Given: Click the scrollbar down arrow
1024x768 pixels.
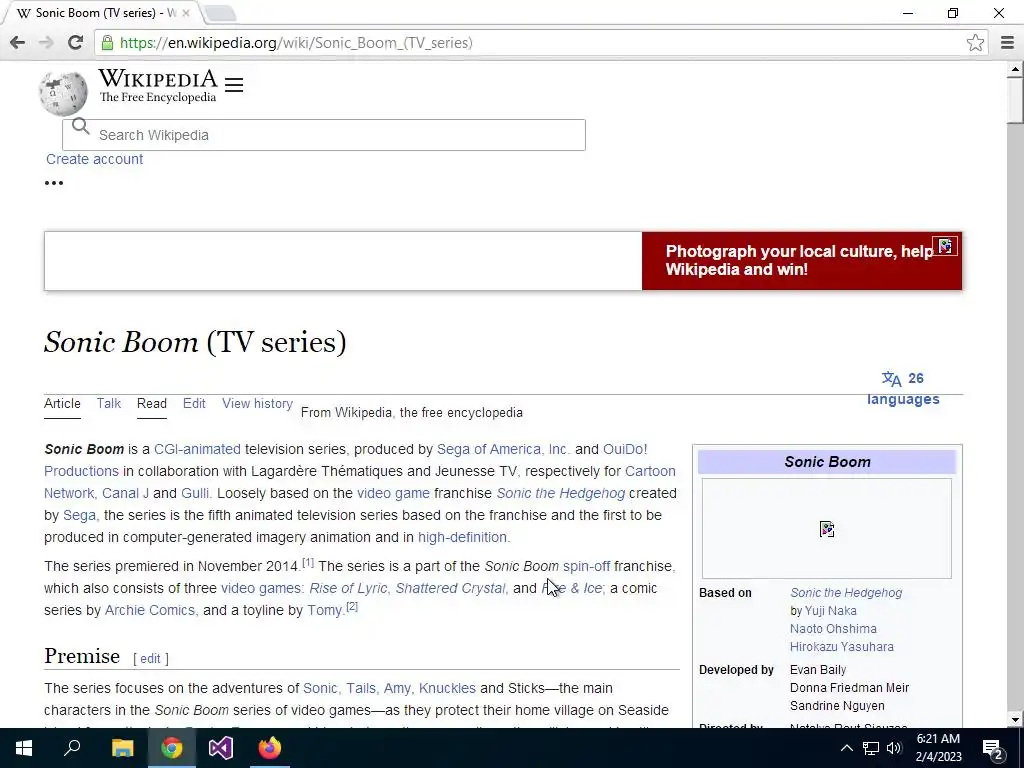Looking at the screenshot, I should click(1015, 720).
